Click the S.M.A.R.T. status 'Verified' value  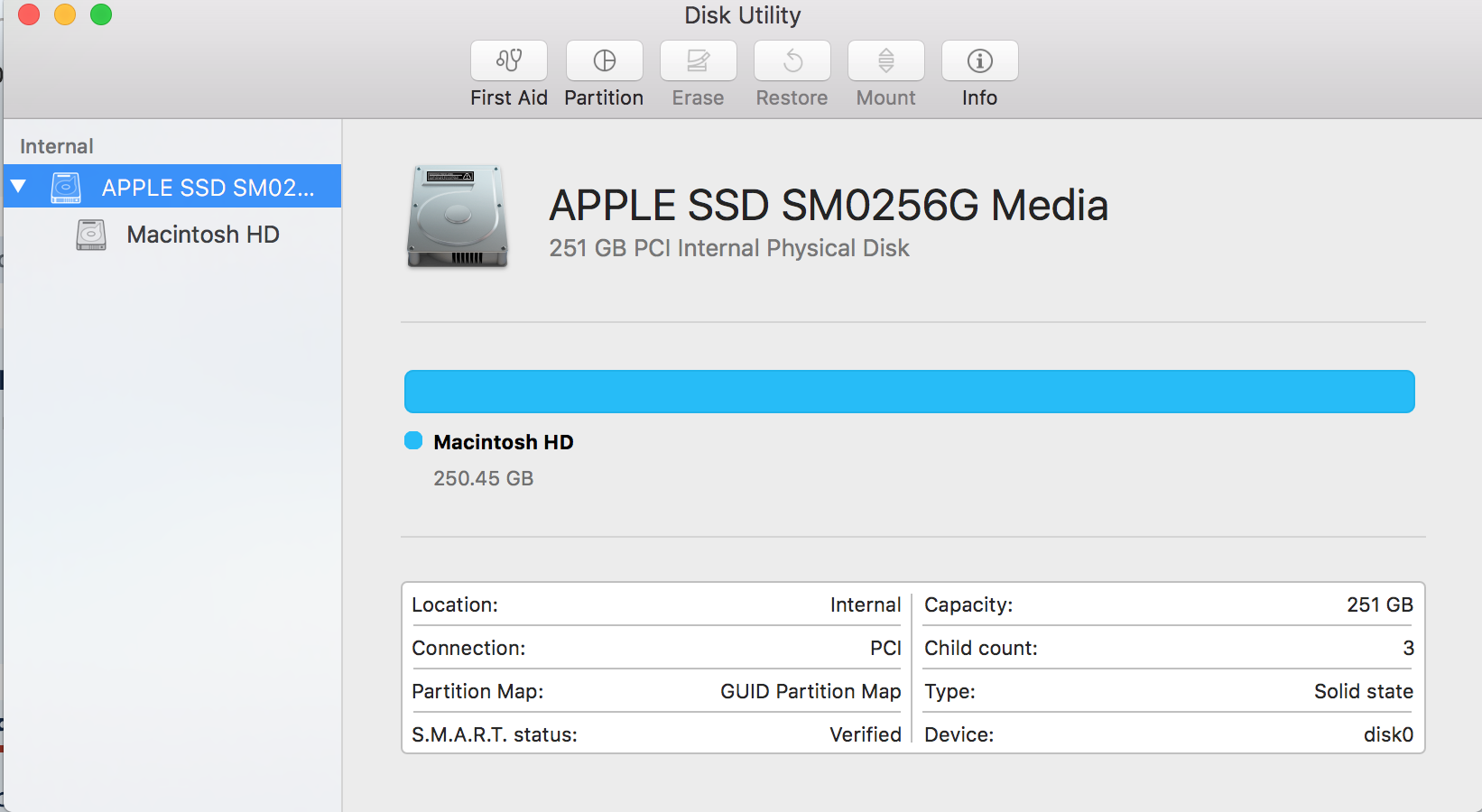click(866, 734)
